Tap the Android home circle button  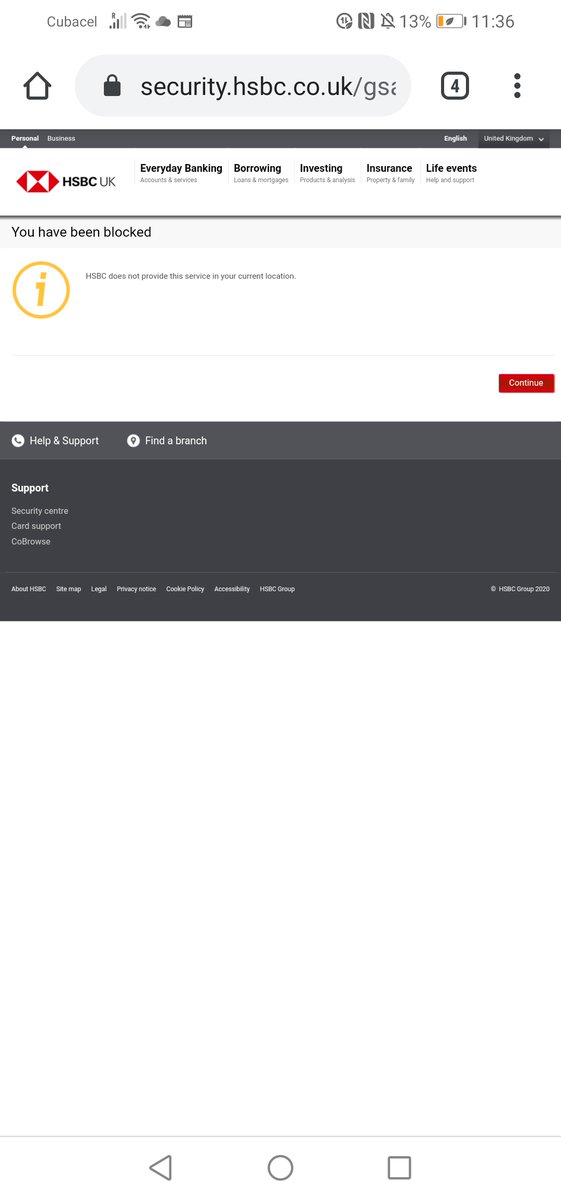coord(280,1167)
